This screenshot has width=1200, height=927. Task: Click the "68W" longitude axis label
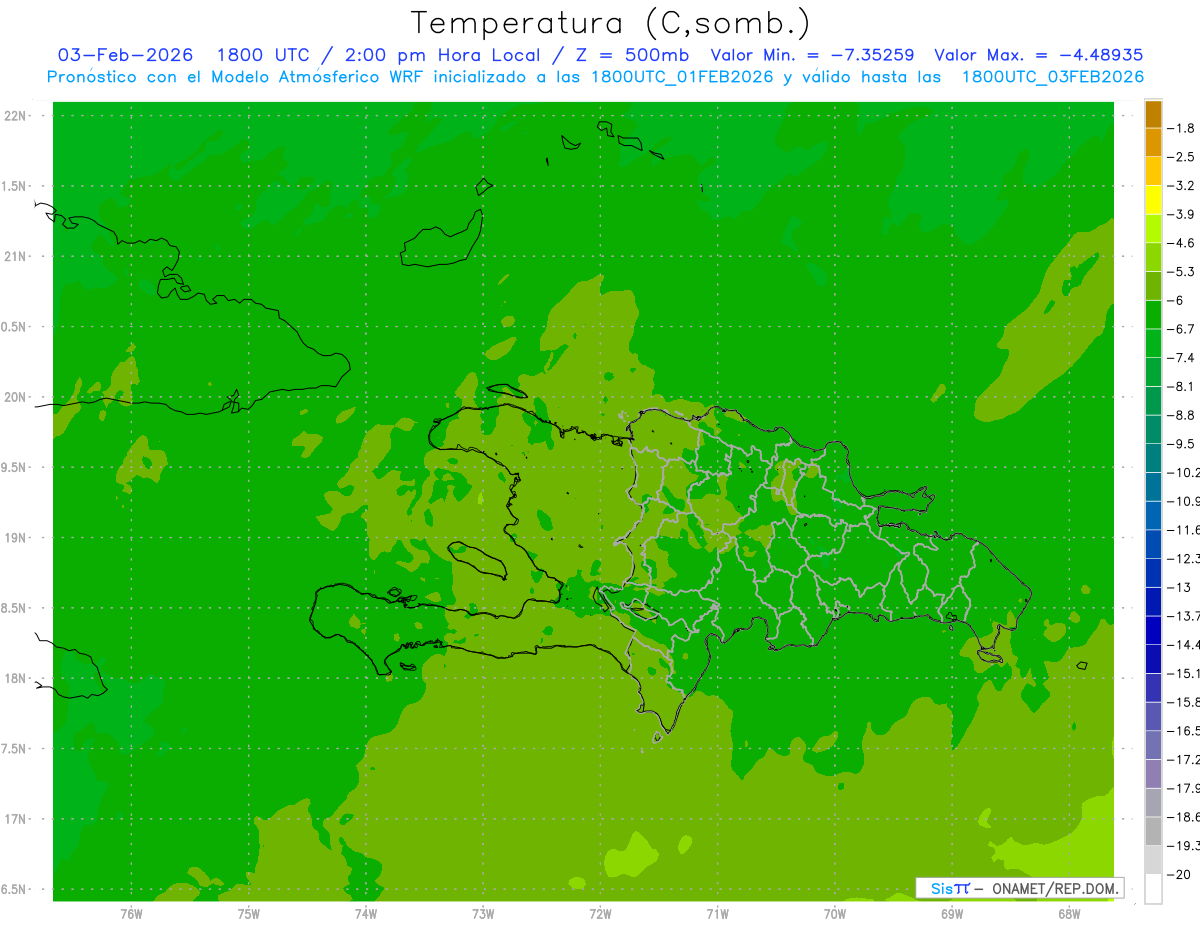click(1068, 914)
